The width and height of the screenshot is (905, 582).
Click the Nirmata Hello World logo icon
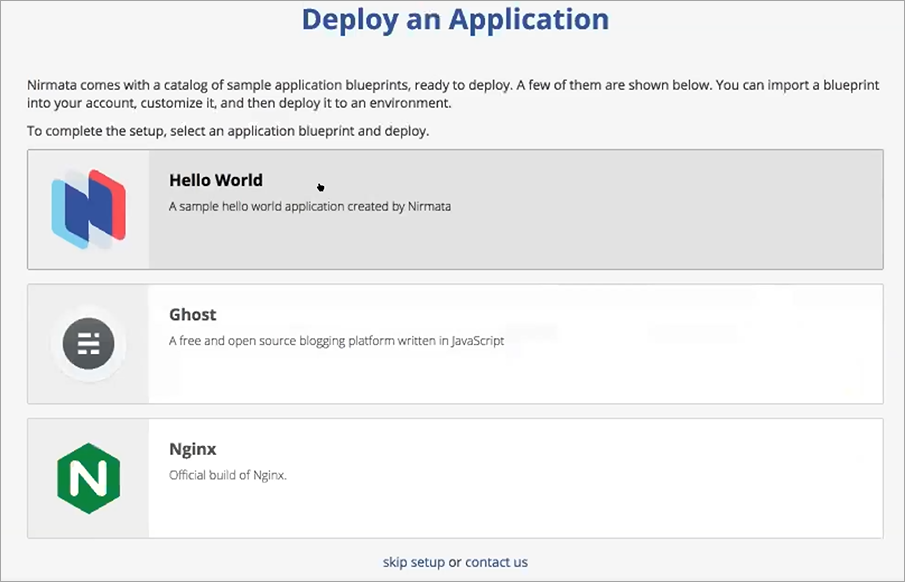tap(88, 209)
